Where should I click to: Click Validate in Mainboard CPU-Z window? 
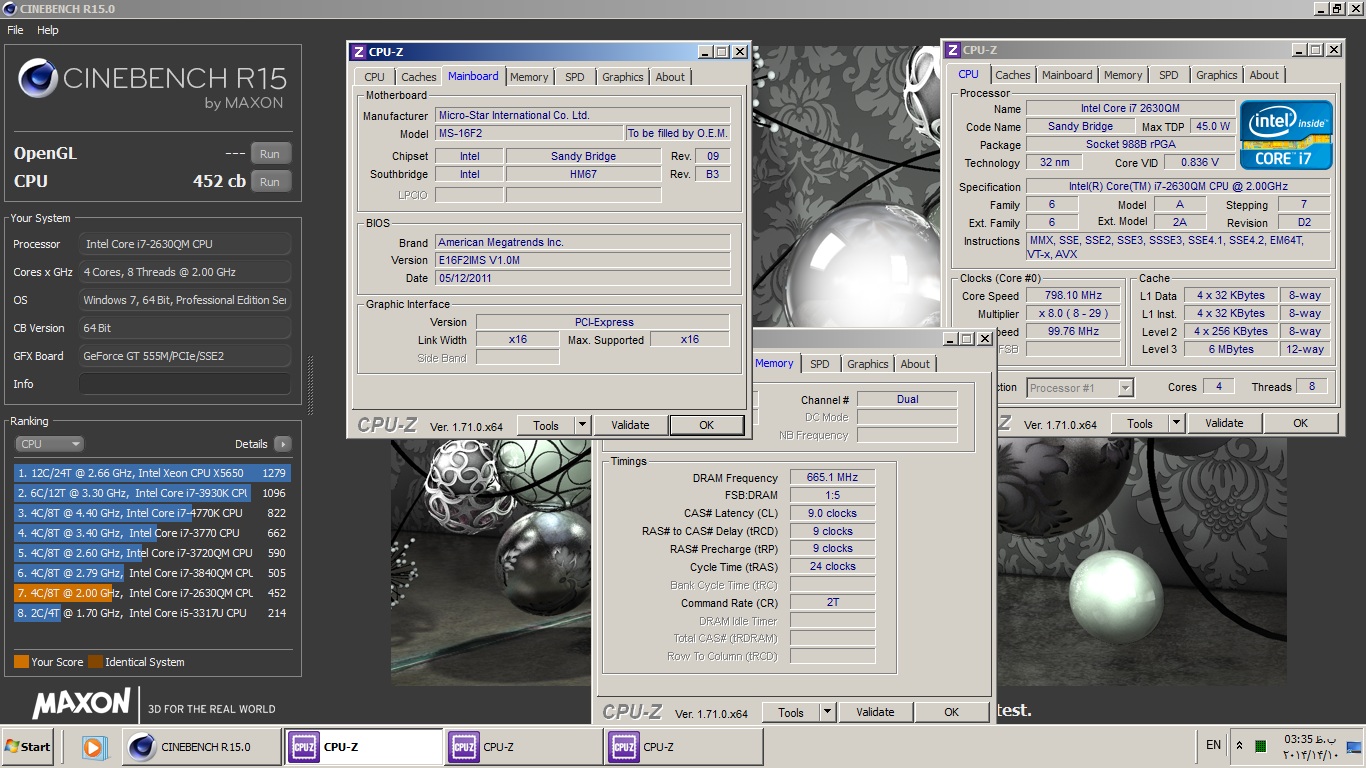coord(630,425)
